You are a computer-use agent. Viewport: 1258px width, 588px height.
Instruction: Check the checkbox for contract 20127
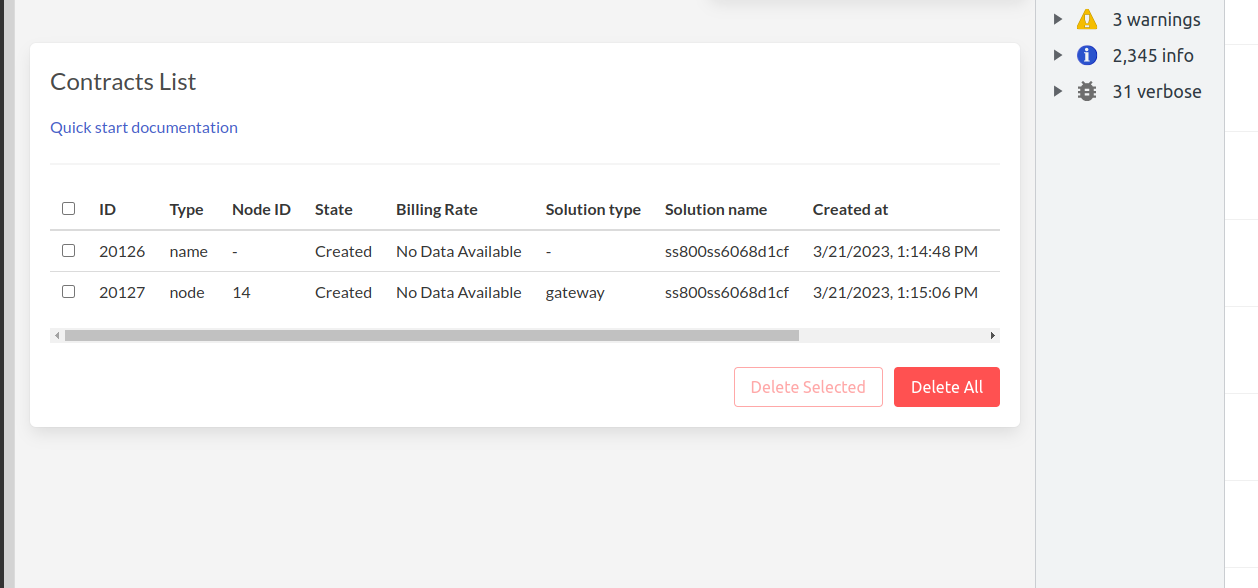click(68, 291)
